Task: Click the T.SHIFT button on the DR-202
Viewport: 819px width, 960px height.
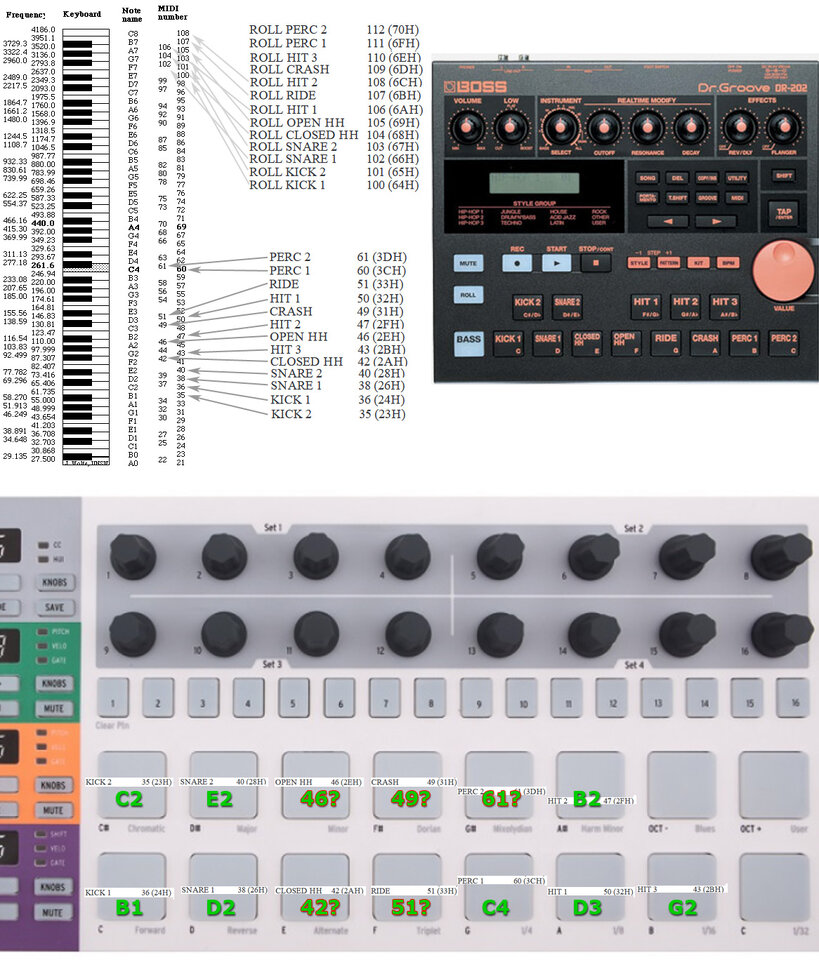Action: click(678, 198)
